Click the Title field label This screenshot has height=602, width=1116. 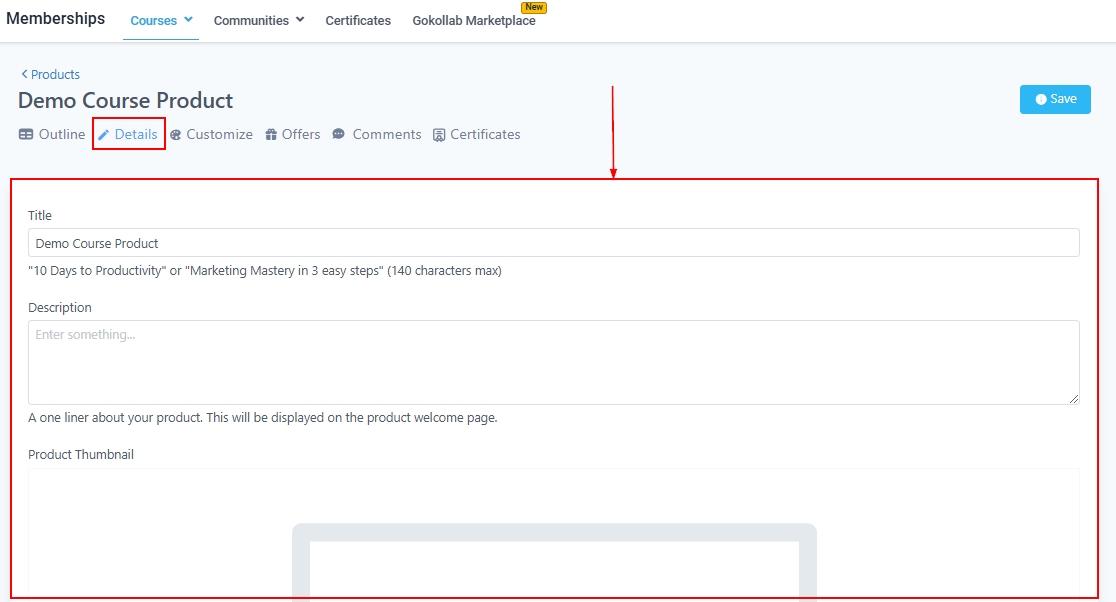tap(40, 216)
